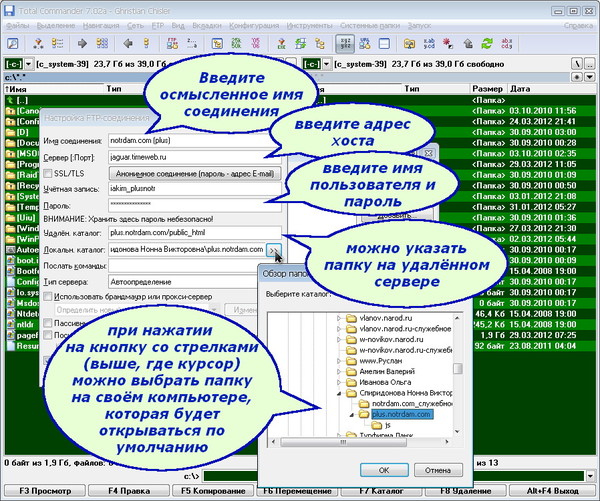The height and width of the screenshot is (501, 600).
Task: Open the left panel drive dropdown arrow
Action: tap(29, 64)
